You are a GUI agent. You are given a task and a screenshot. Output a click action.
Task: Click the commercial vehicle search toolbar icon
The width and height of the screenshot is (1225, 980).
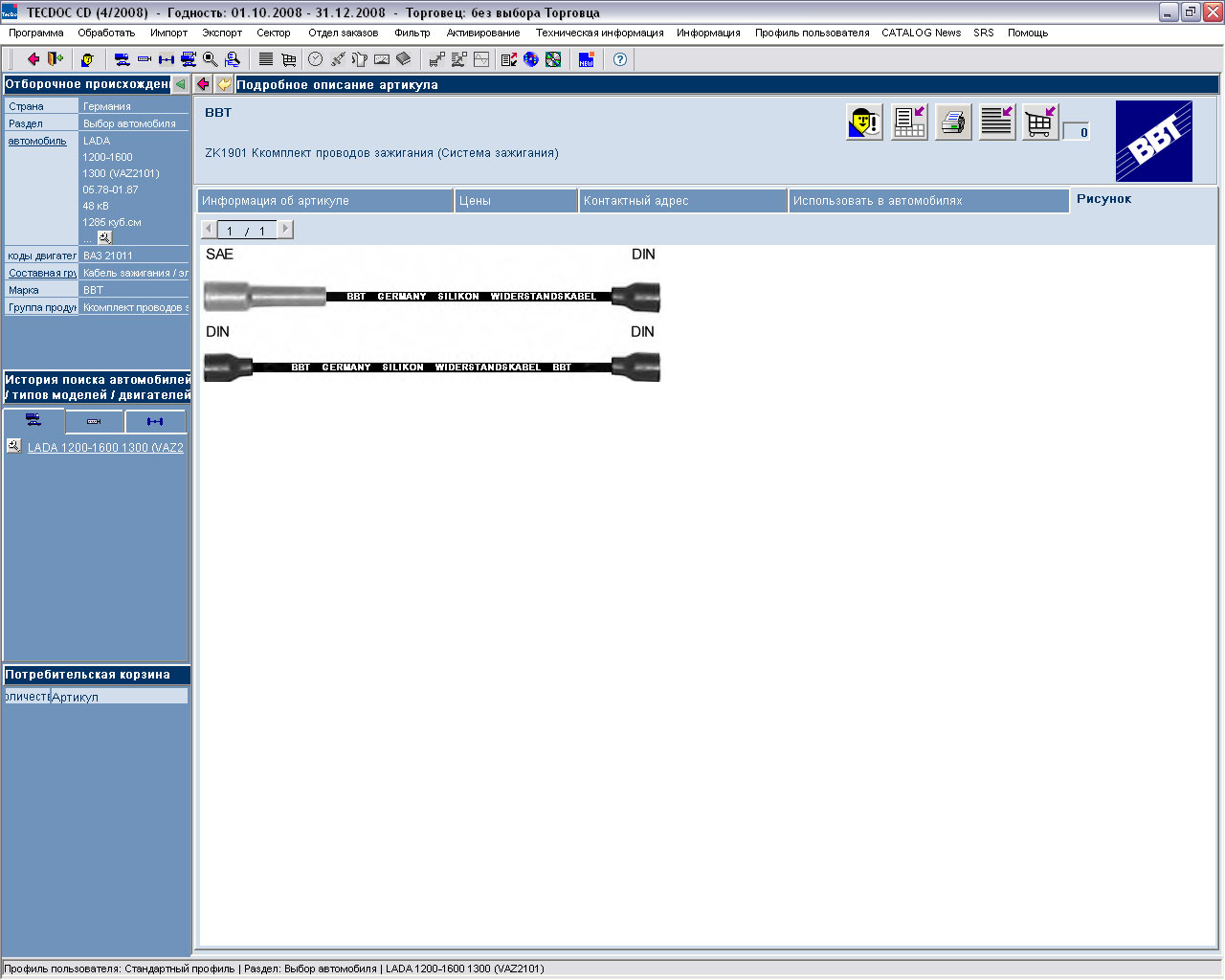click(x=189, y=59)
